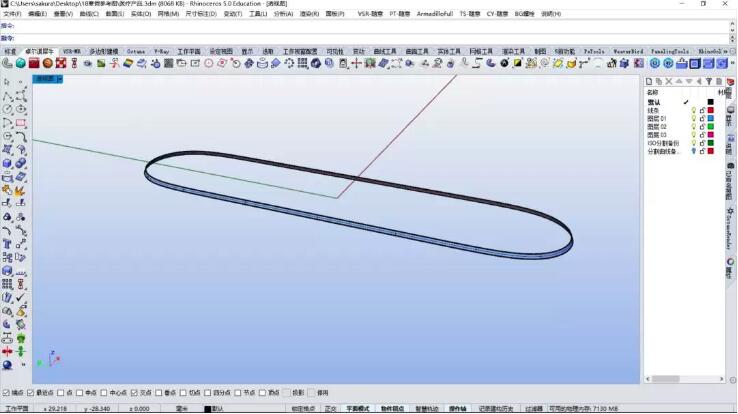
Task: Click the blue square frame icon in top toolbar
Action: coord(695,63)
